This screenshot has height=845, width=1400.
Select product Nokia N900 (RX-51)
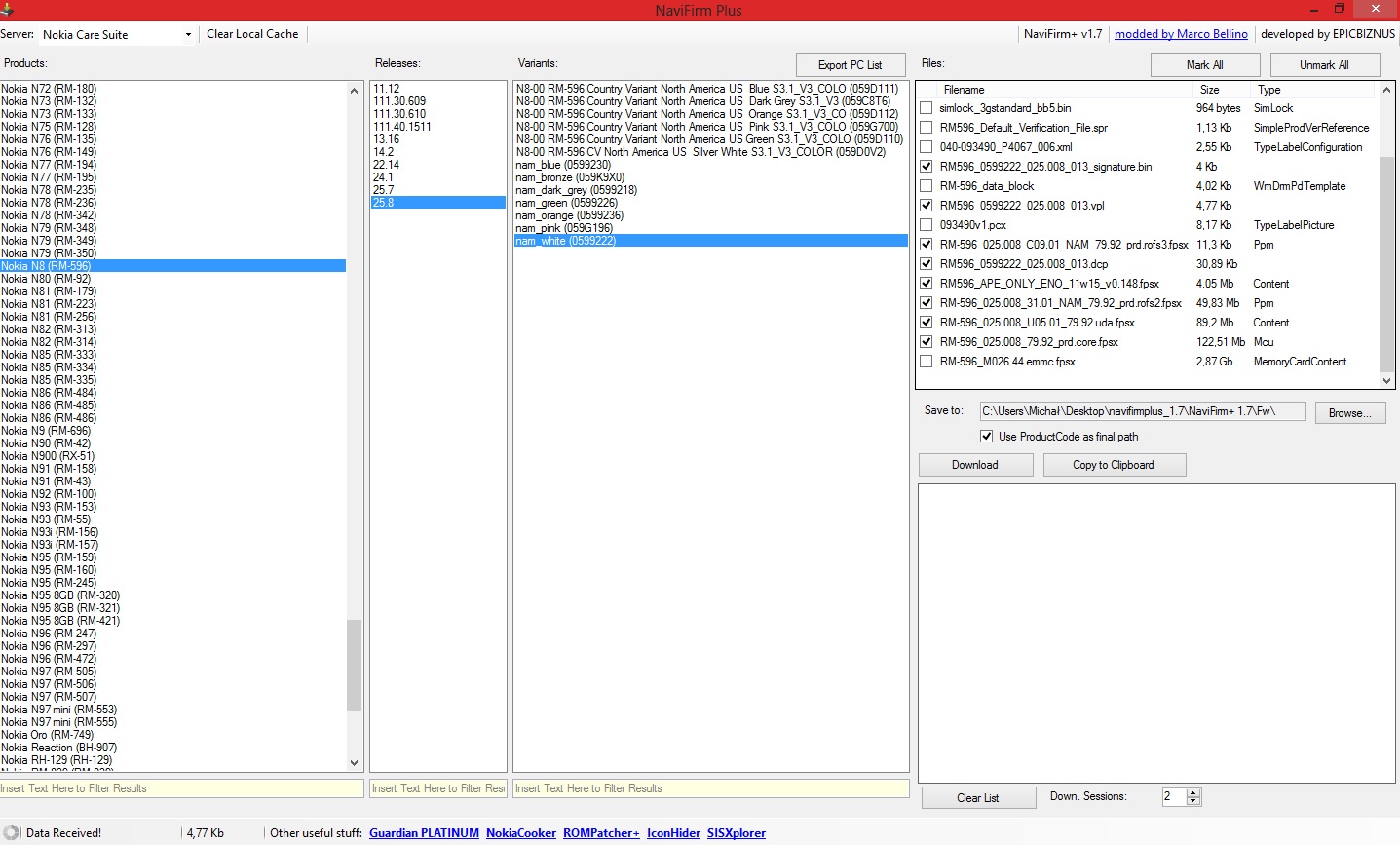(172, 456)
